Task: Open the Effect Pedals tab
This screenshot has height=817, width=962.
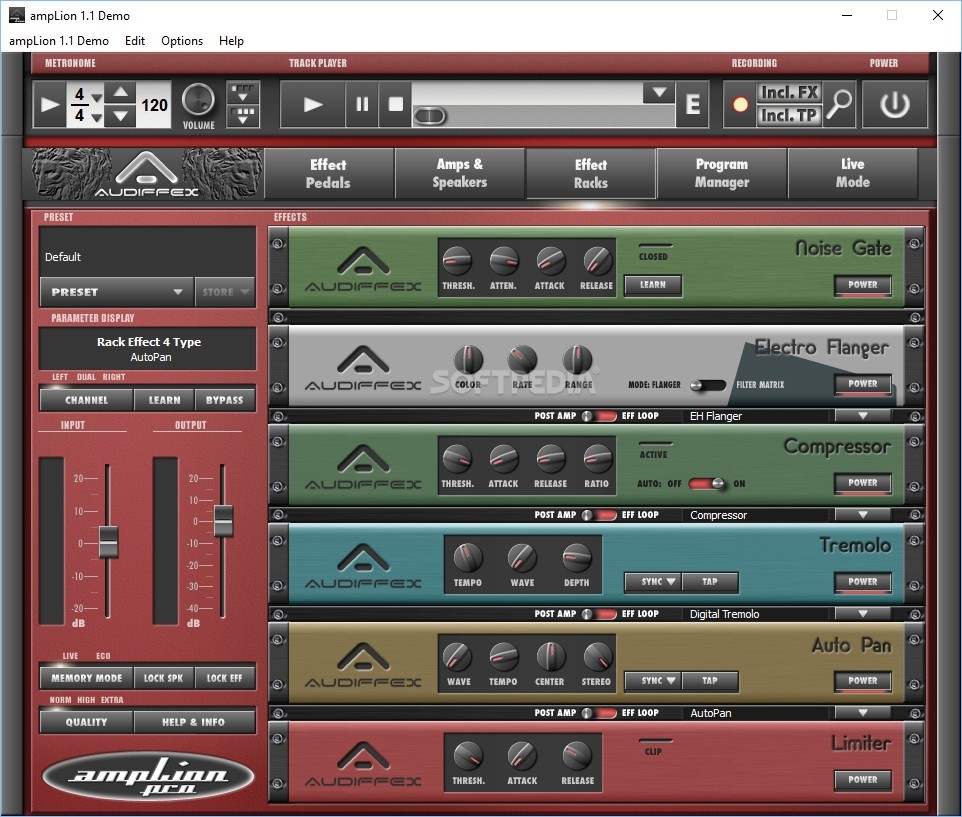Action: [328, 174]
